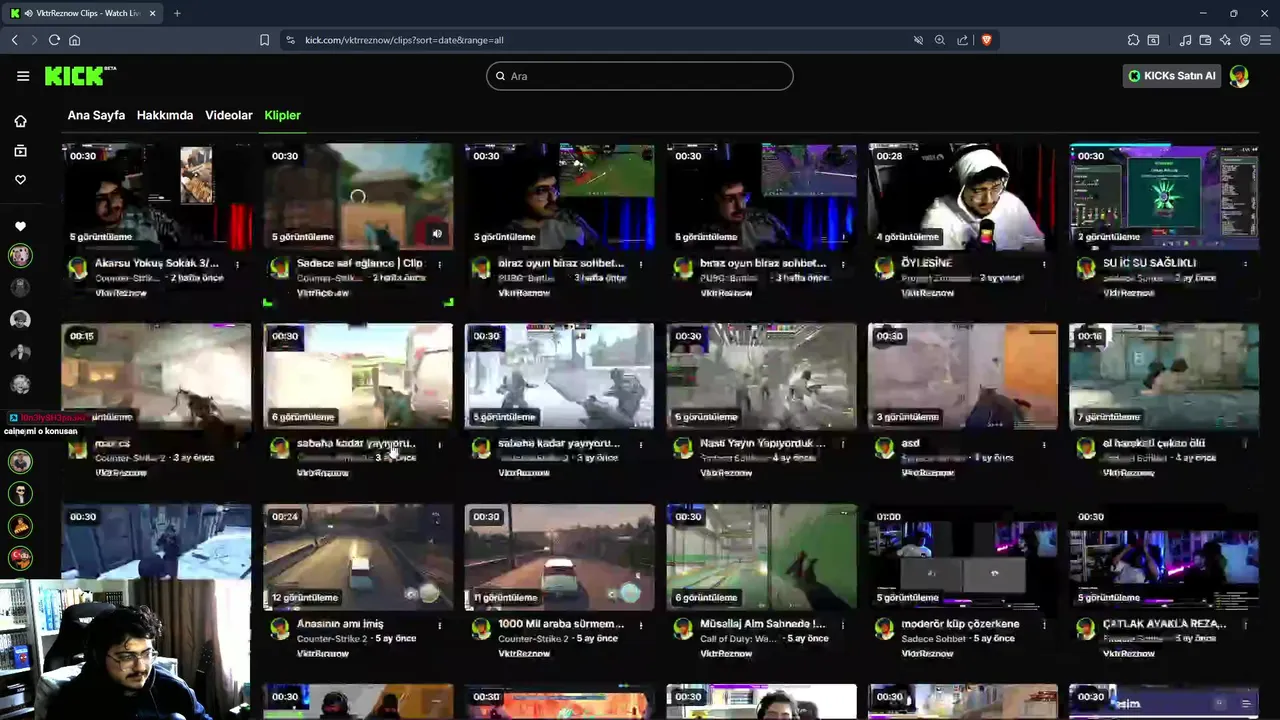Click the share icon in address bar
The height and width of the screenshot is (720, 1280).
click(x=962, y=40)
